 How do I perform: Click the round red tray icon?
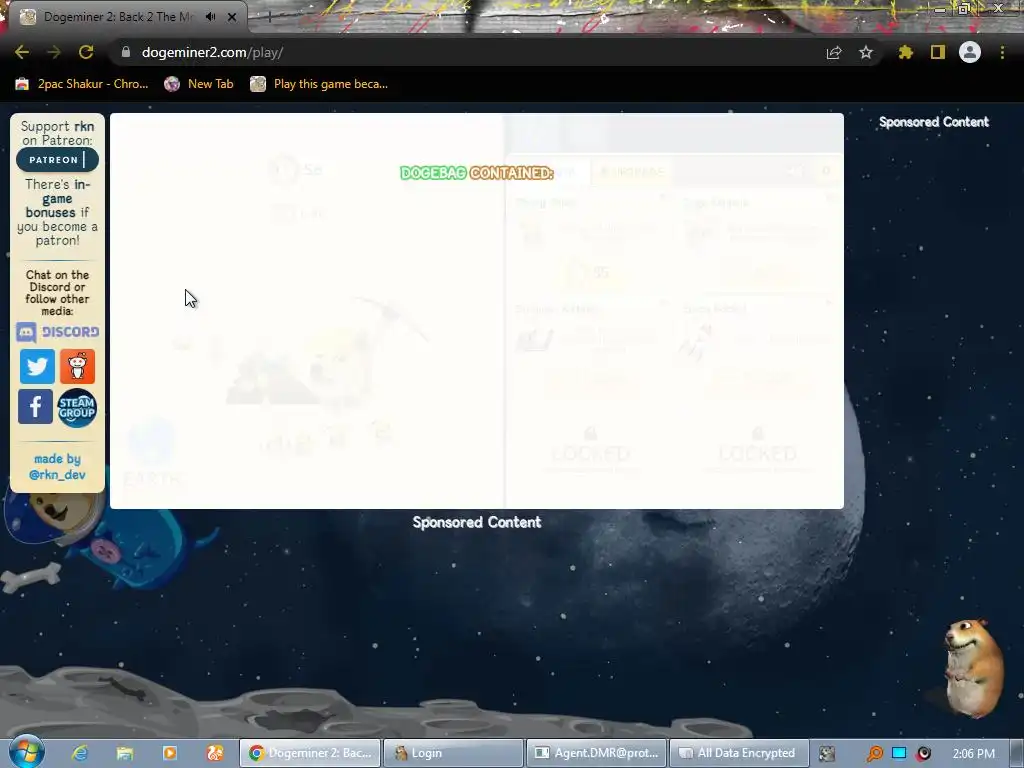coord(924,753)
